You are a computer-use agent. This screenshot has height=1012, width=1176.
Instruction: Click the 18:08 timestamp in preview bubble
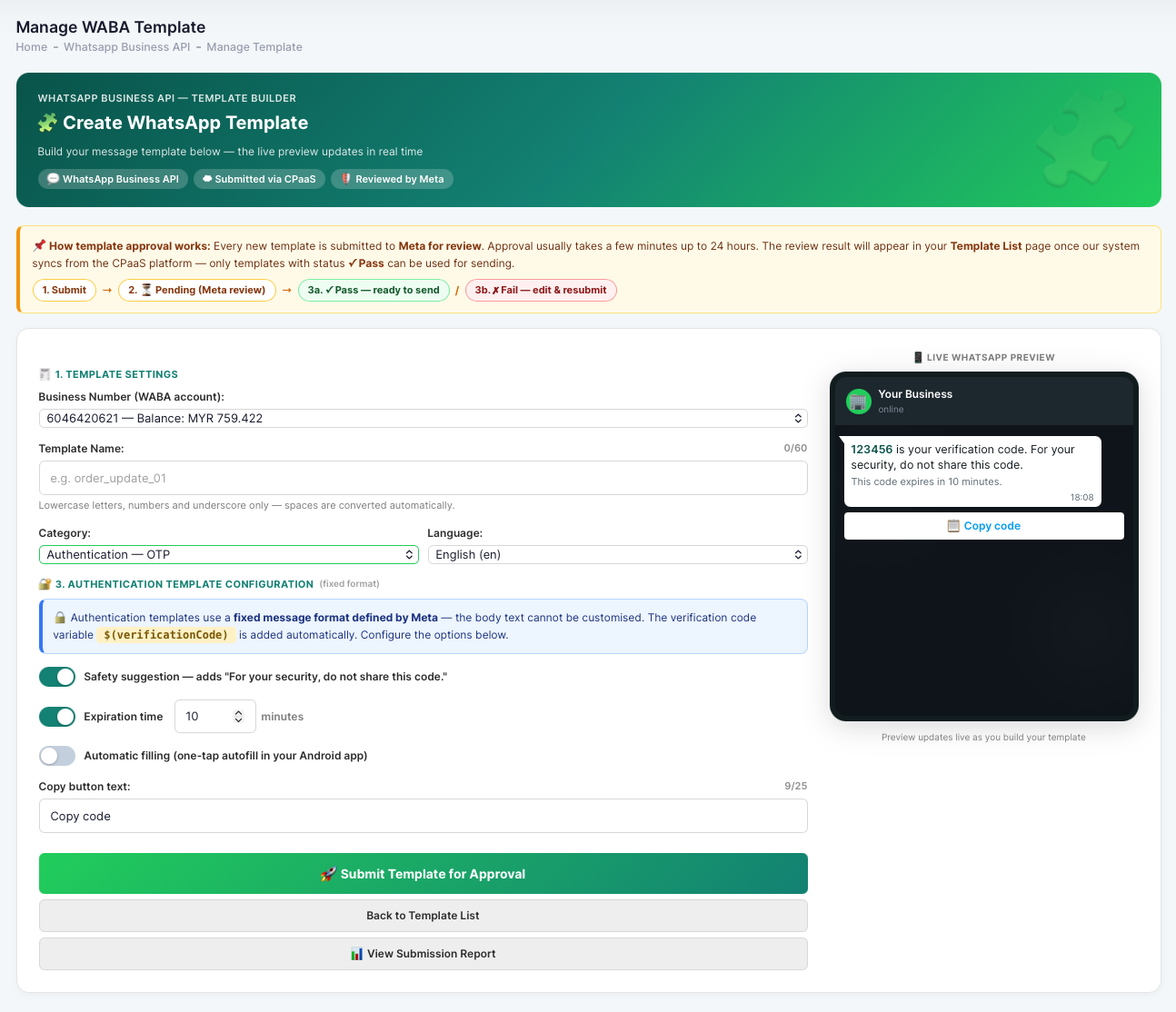pos(1081,498)
